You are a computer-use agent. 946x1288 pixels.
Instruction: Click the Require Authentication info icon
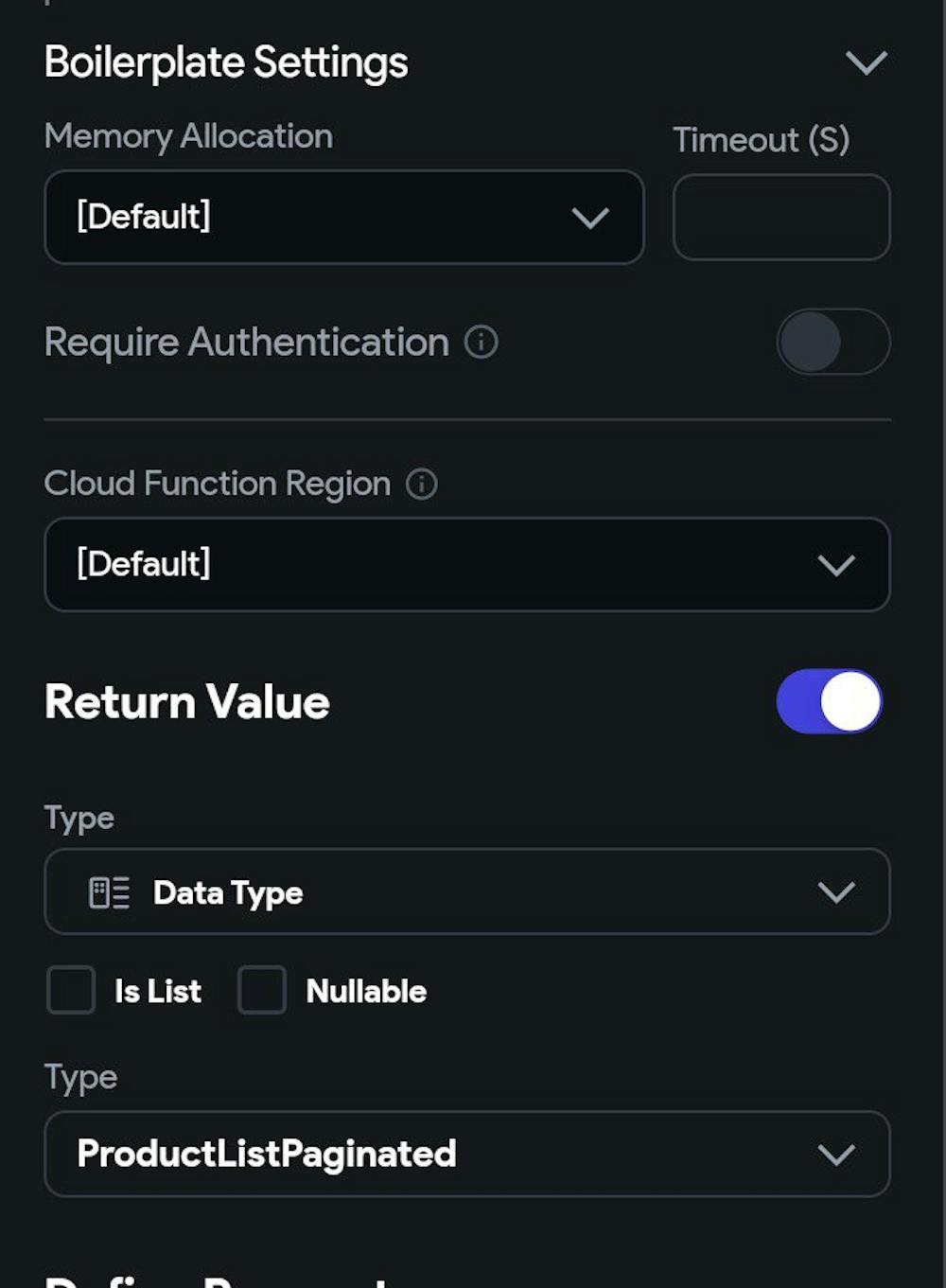tap(481, 342)
